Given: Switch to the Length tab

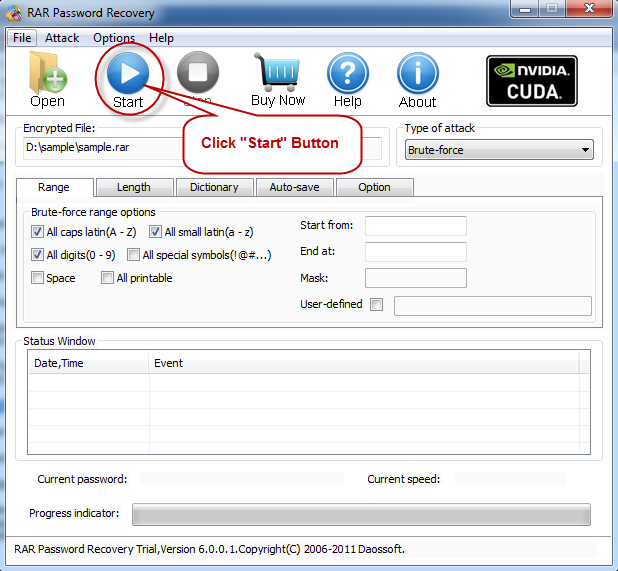Looking at the screenshot, I should click(x=134, y=187).
